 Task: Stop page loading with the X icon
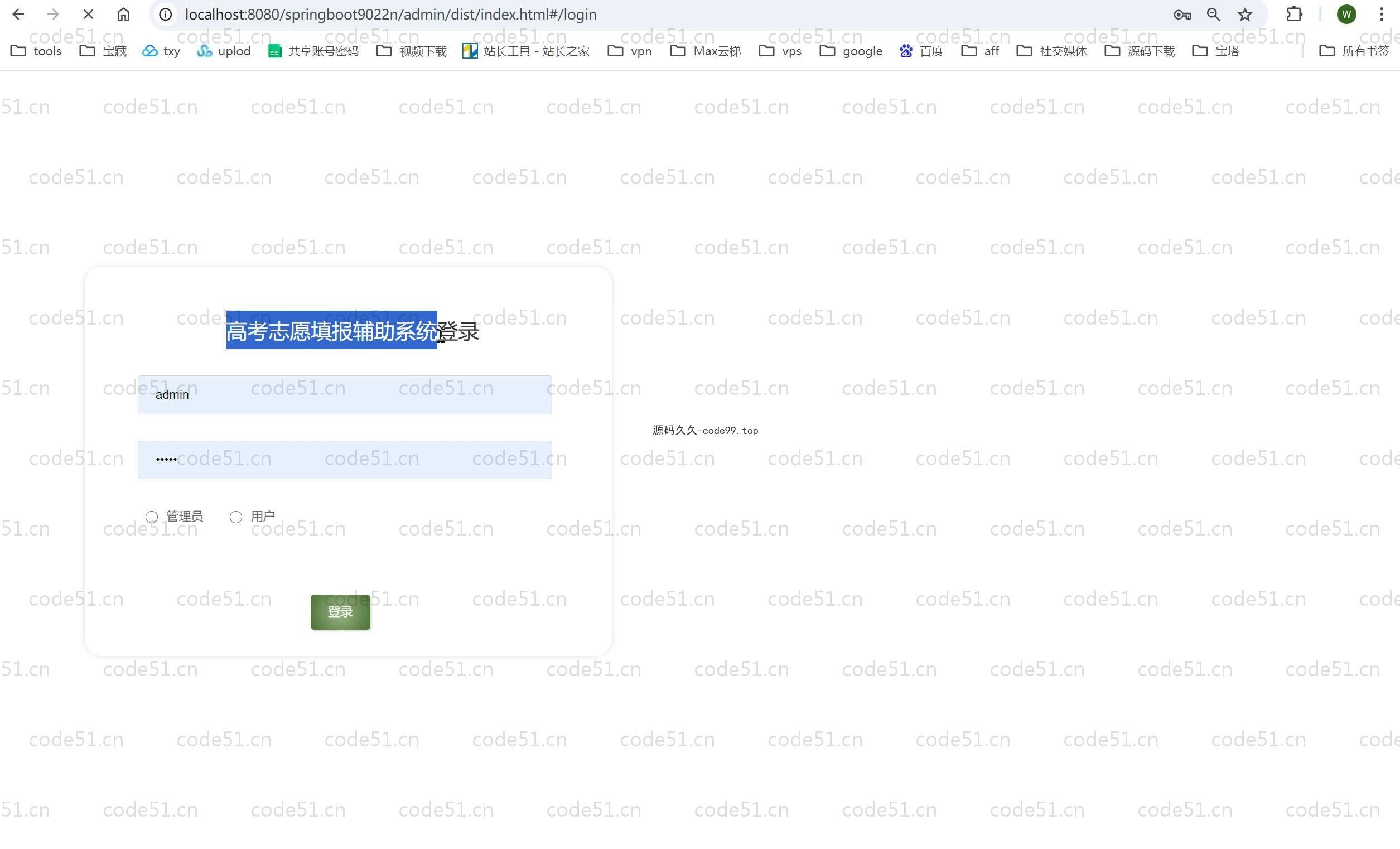88,14
